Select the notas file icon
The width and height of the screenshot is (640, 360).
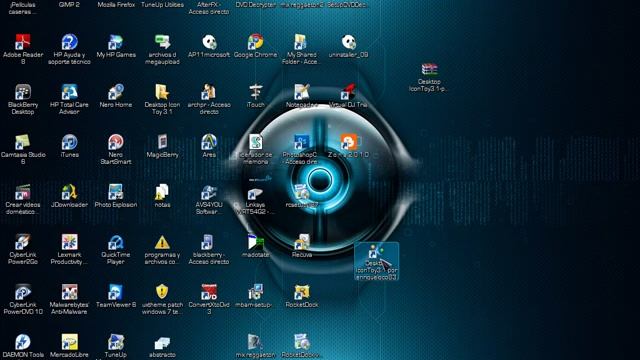tap(162, 192)
